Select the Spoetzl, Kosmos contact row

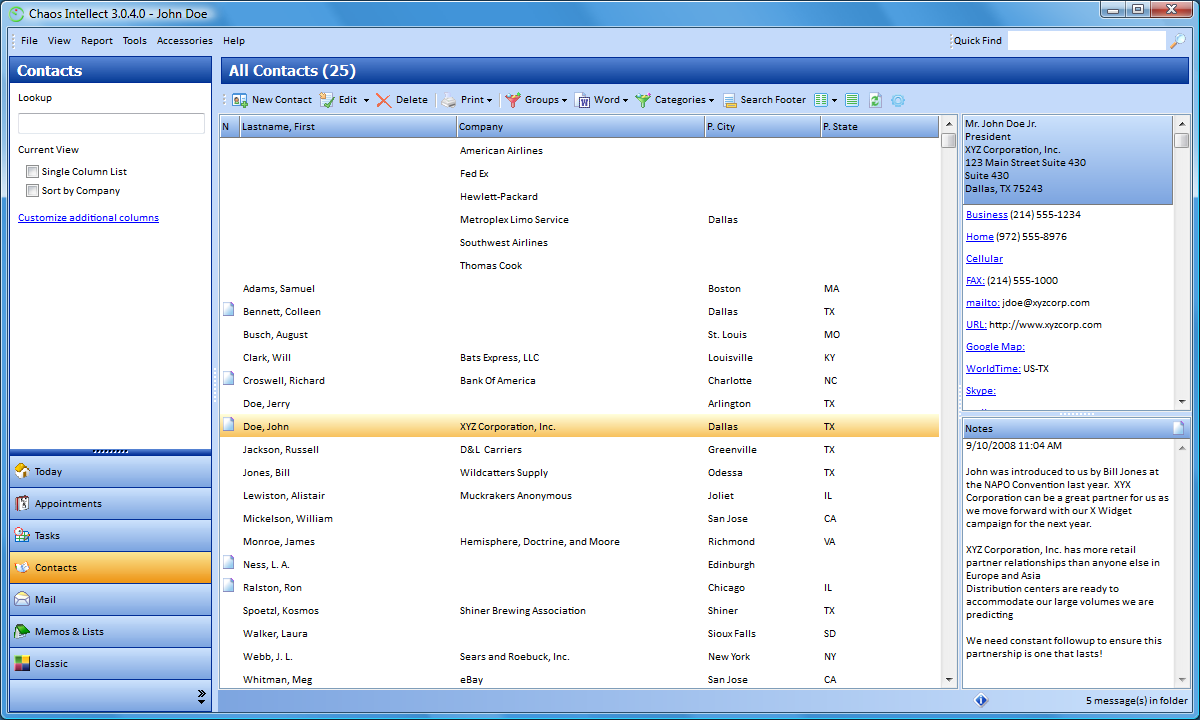[x=580, y=611]
